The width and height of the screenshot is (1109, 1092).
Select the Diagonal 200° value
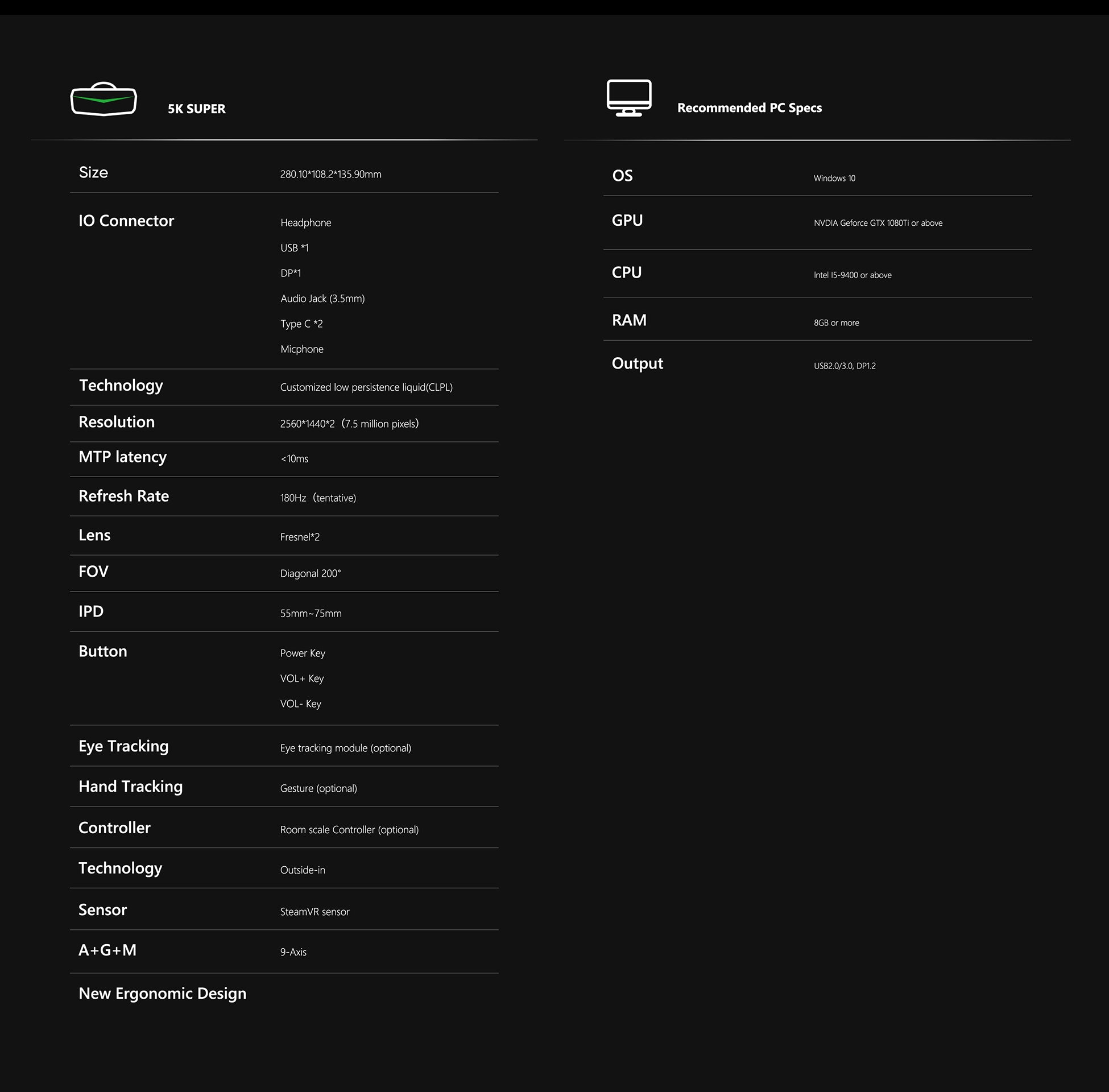coord(310,573)
